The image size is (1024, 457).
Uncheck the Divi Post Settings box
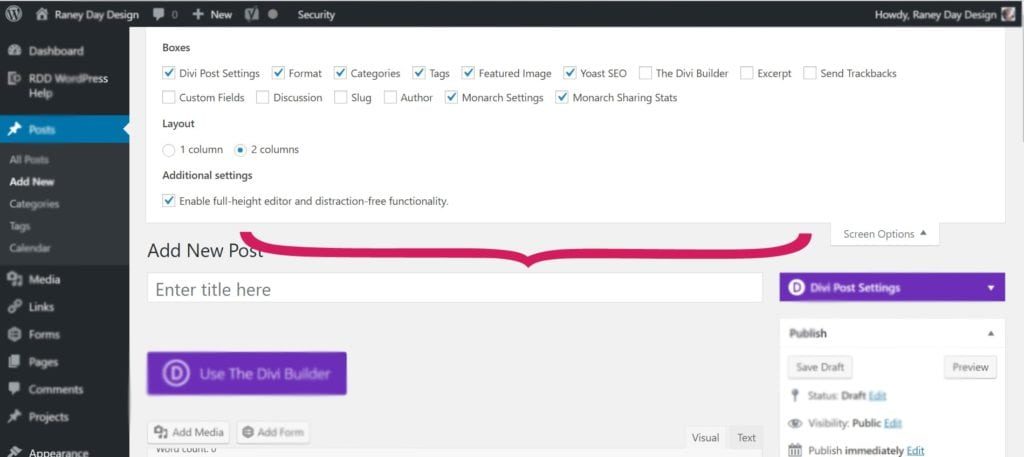click(168, 73)
